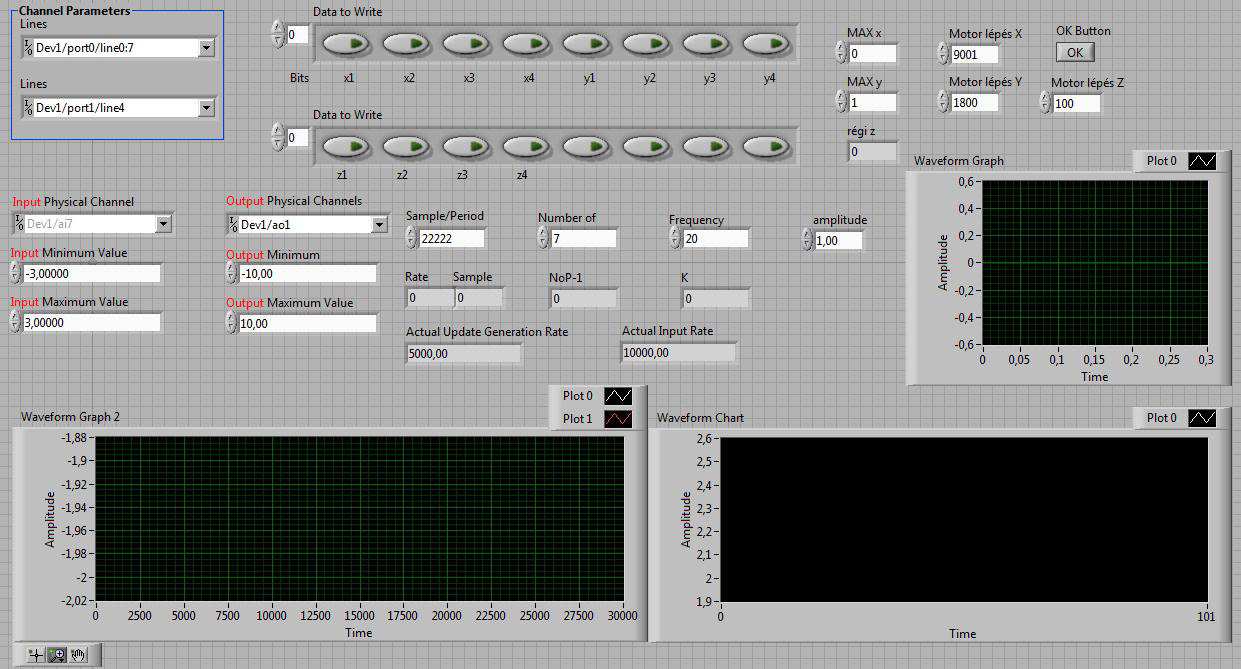Screen dimensions: 1241x669
Task: Toggle the y4 bit switch
Action: click(768, 44)
